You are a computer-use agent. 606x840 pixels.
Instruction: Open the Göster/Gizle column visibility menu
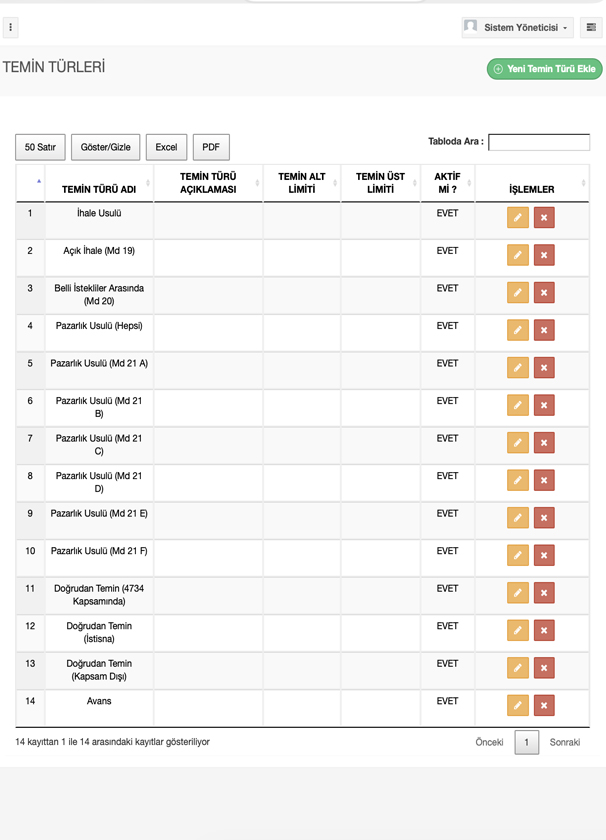tap(105, 147)
